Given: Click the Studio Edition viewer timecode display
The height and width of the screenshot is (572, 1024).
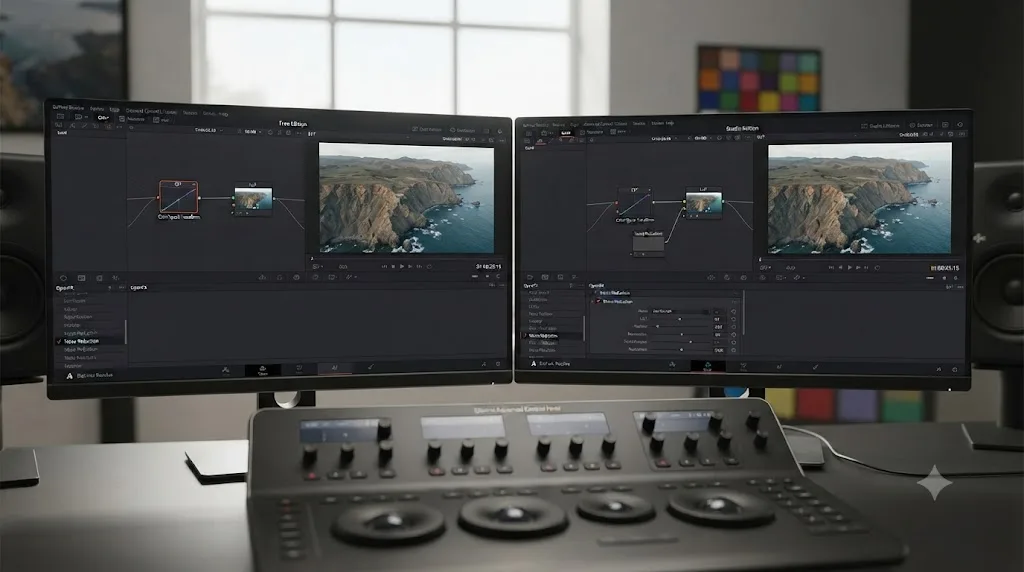Looking at the screenshot, I should 945,268.
